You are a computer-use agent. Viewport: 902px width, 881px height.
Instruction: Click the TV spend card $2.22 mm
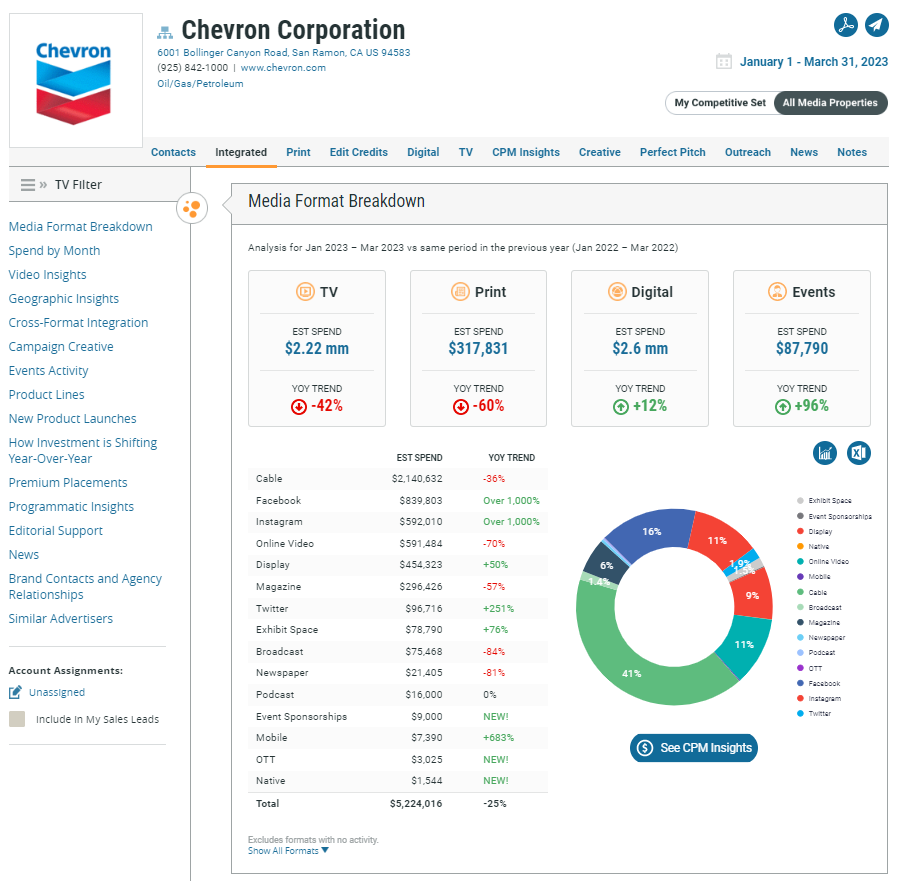(x=316, y=348)
